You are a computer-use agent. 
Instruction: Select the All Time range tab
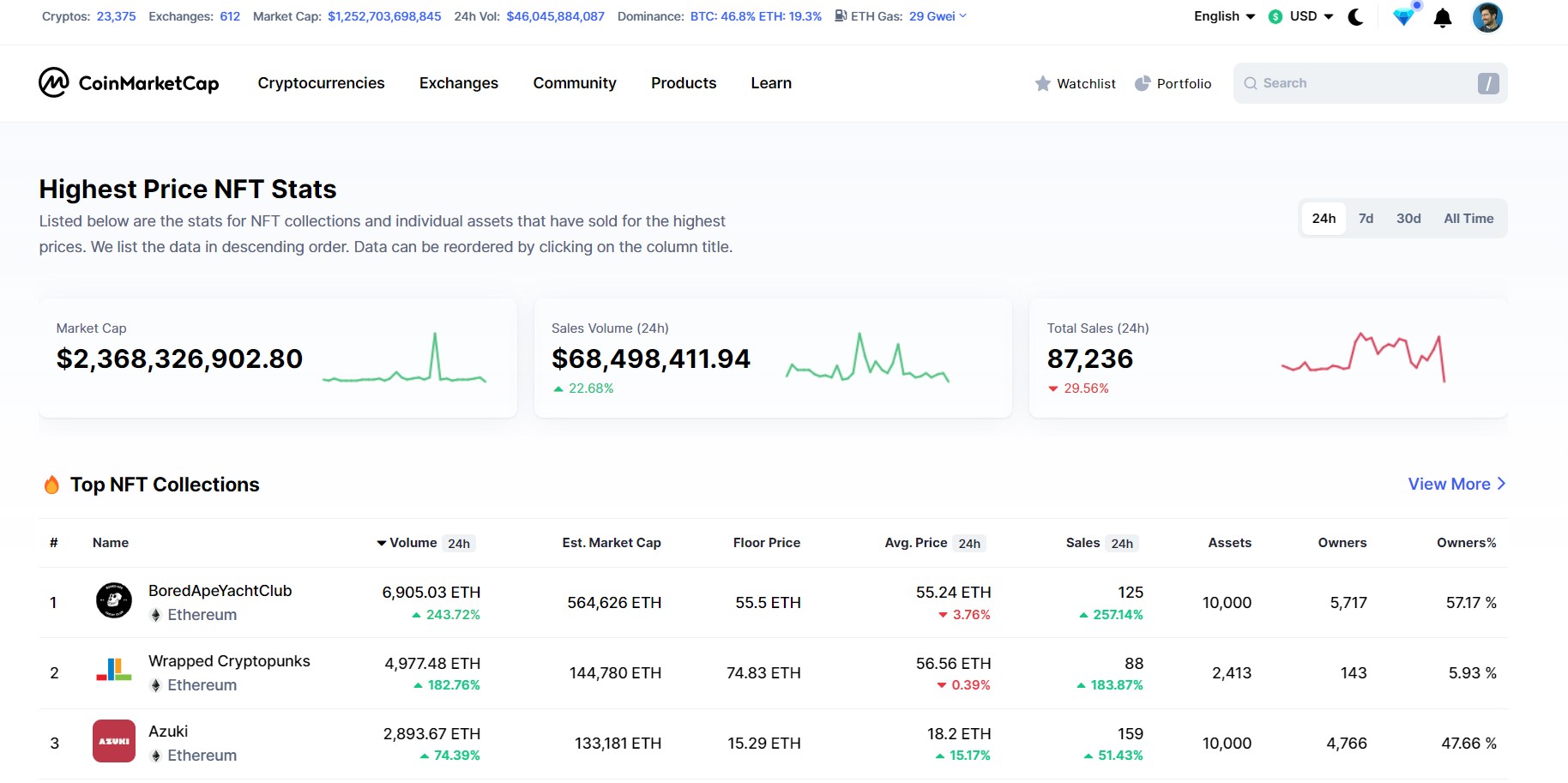click(1468, 219)
